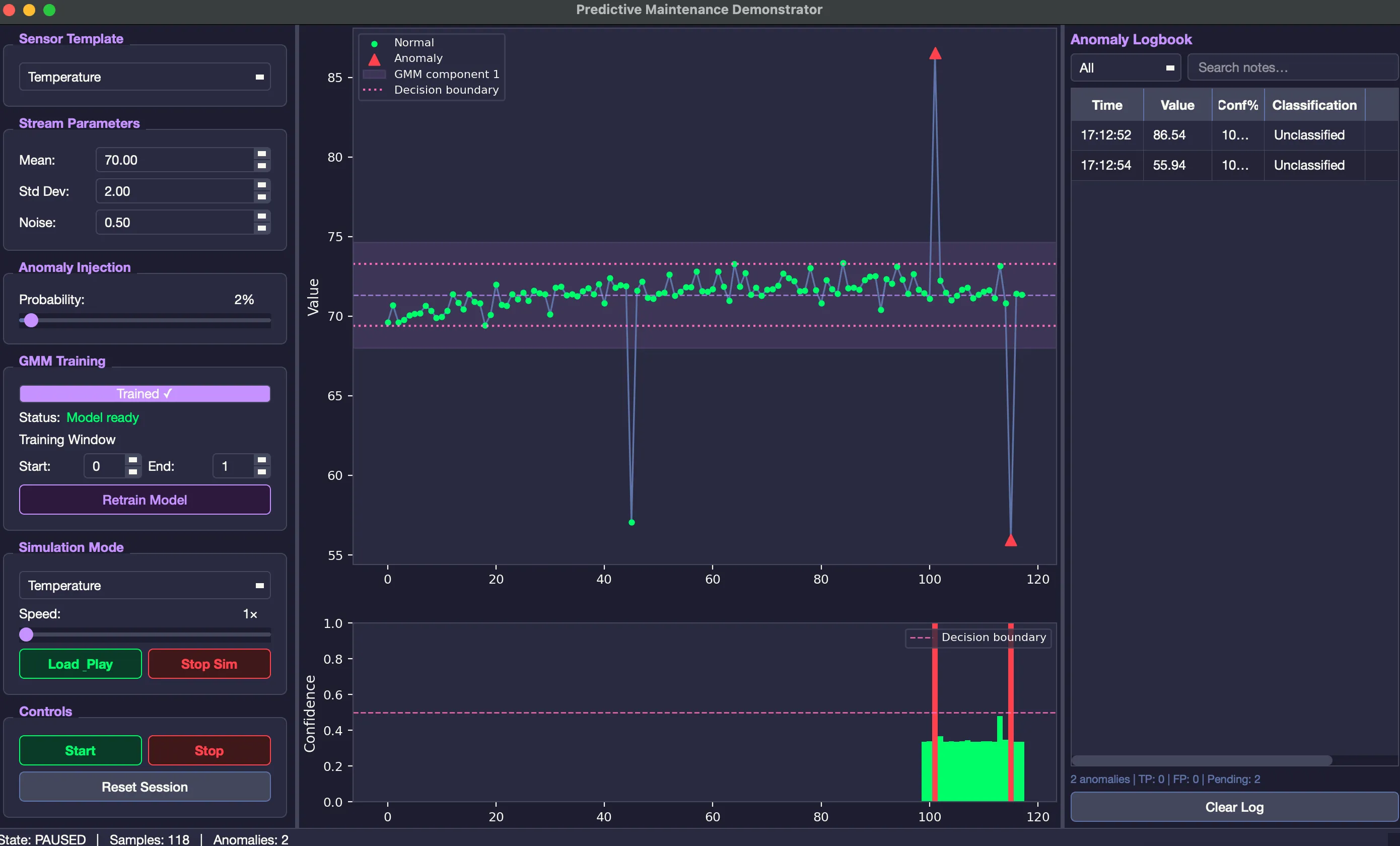Decrease the Mean value with down arrow
Screen dimensions: 1400x846
tap(261, 166)
